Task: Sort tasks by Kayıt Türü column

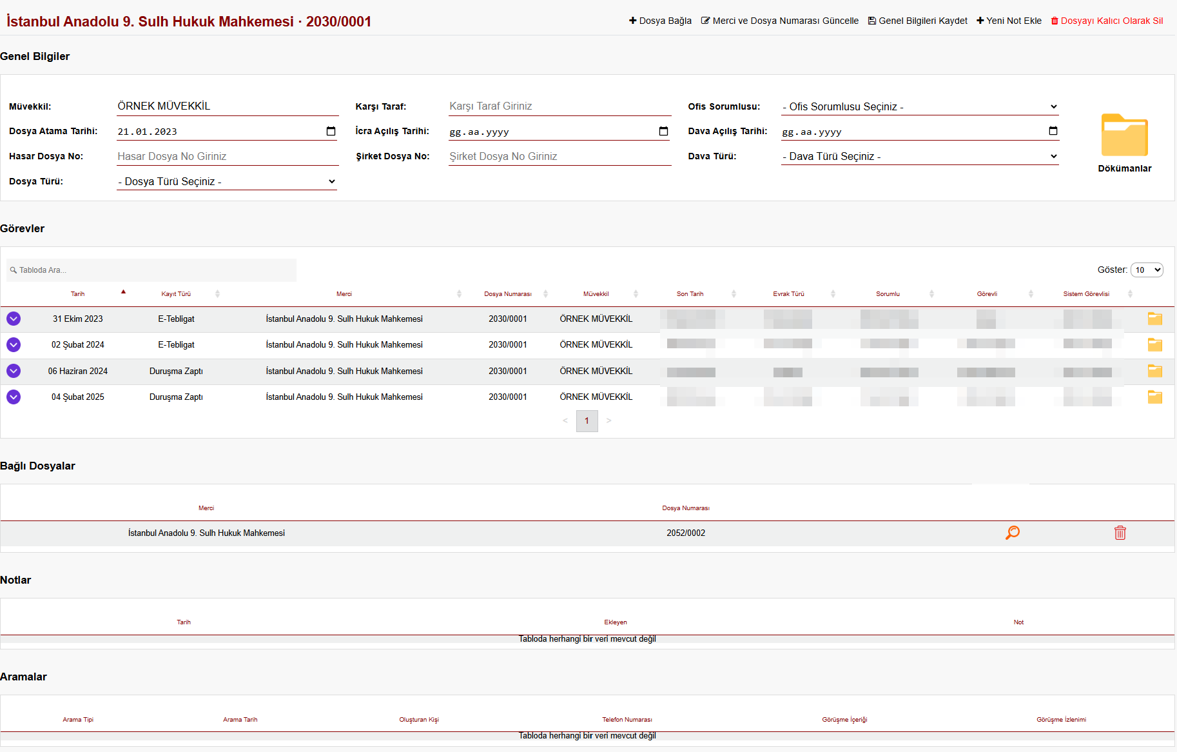Action: (x=176, y=294)
